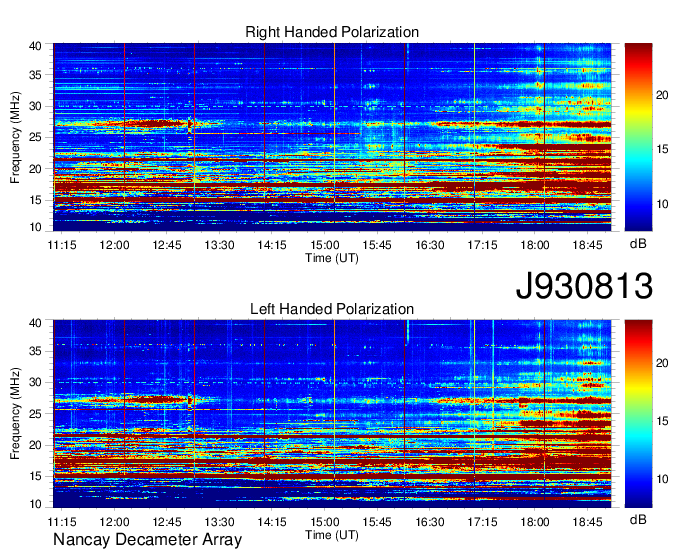Click the 30 MHz tick on left-handed plot
Image resolution: width=680 pixels, height=552 pixels.
point(35,382)
